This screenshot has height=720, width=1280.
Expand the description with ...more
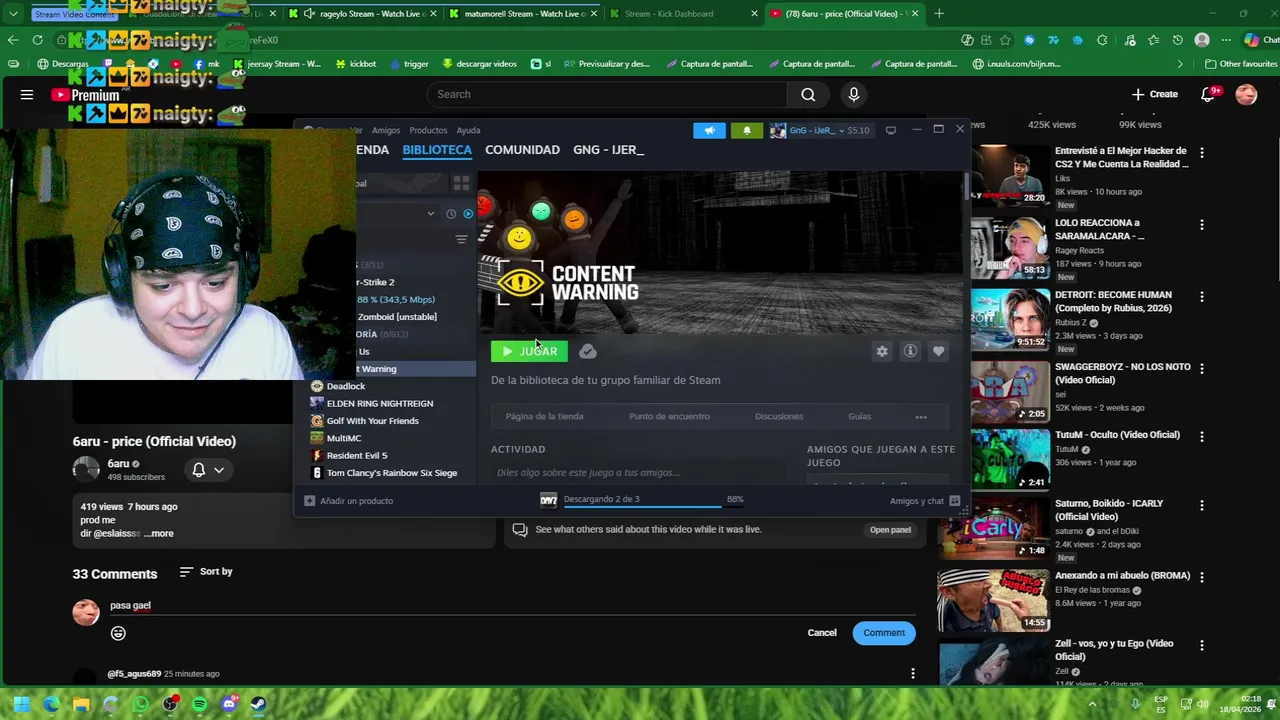(159, 534)
